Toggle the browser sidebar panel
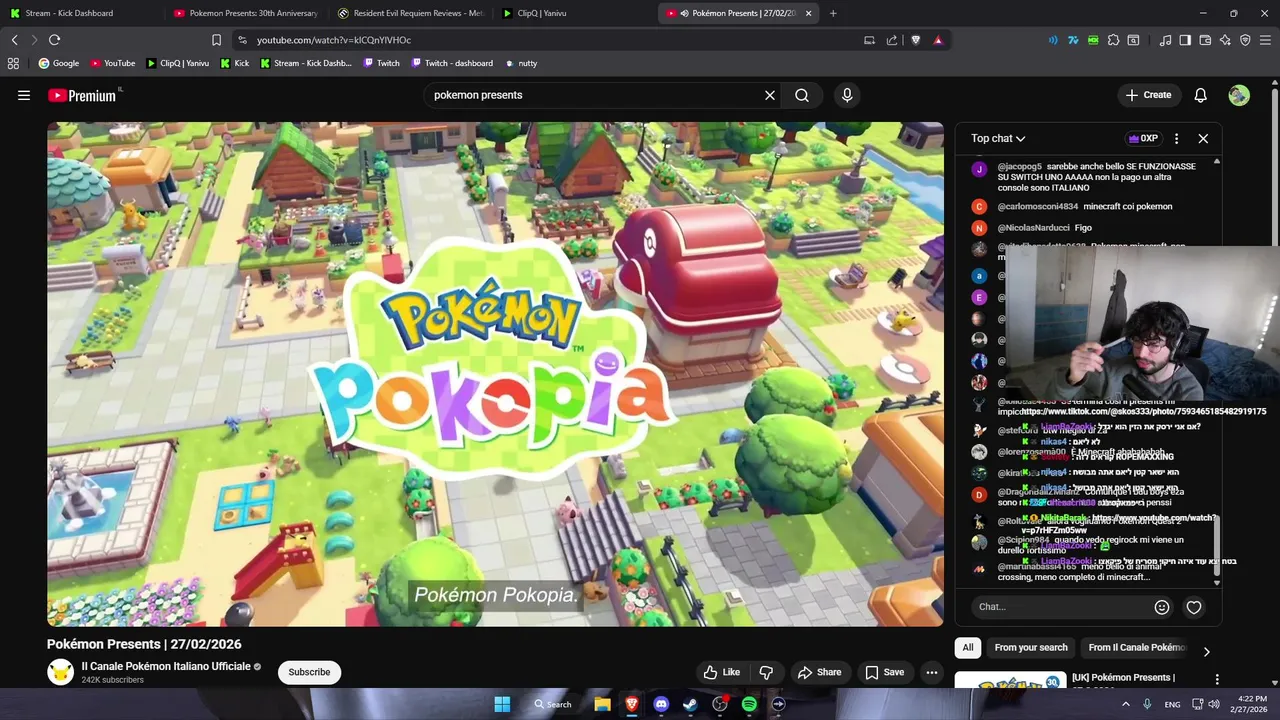This screenshot has width=1280, height=720. [1185, 40]
